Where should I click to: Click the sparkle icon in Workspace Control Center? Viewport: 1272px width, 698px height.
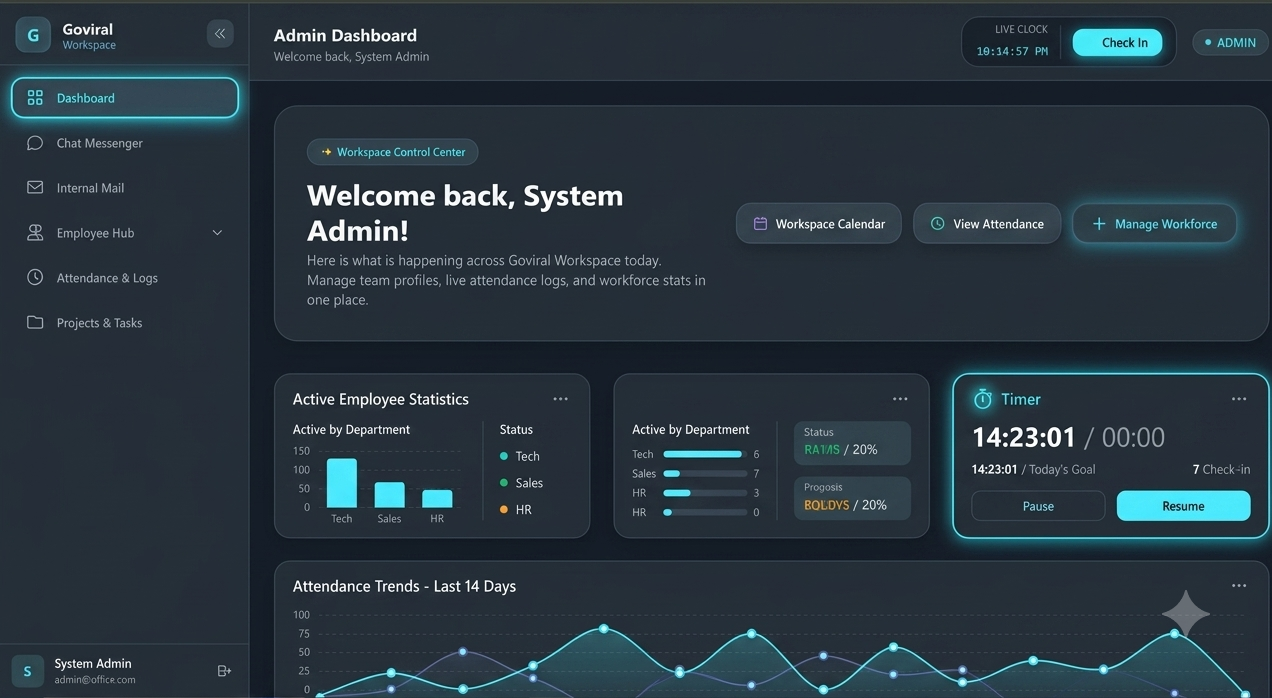326,152
